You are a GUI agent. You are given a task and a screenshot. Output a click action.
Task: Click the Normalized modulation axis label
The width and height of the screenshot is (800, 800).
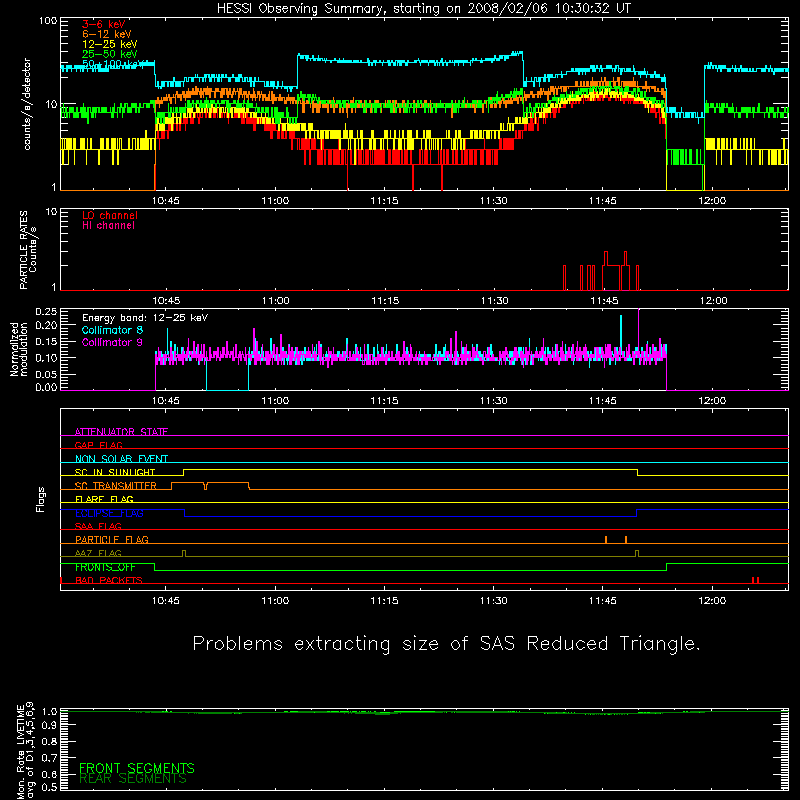click(x=18, y=349)
